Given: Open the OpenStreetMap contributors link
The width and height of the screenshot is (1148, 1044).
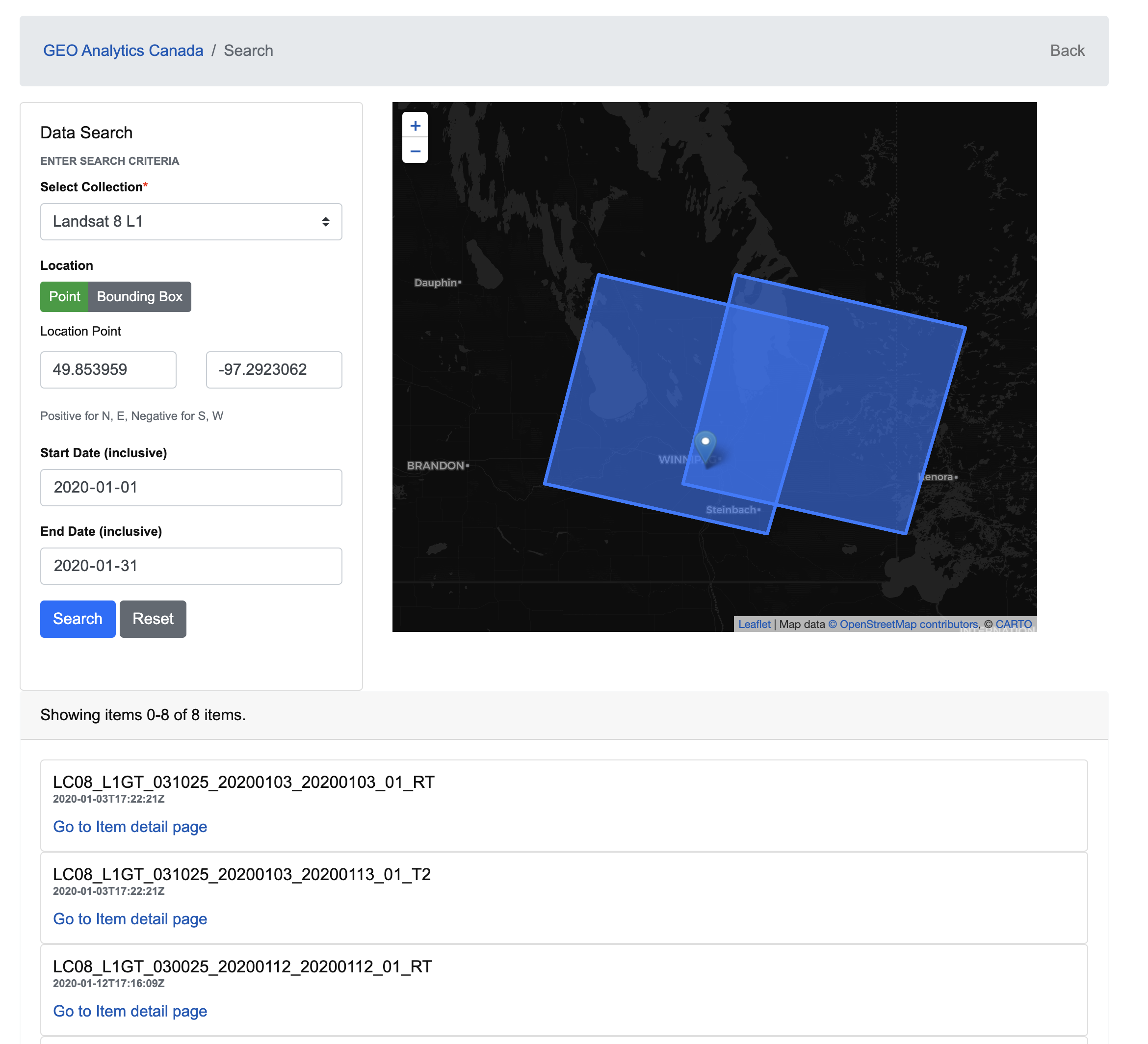Looking at the screenshot, I should click(x=903, y=624).
